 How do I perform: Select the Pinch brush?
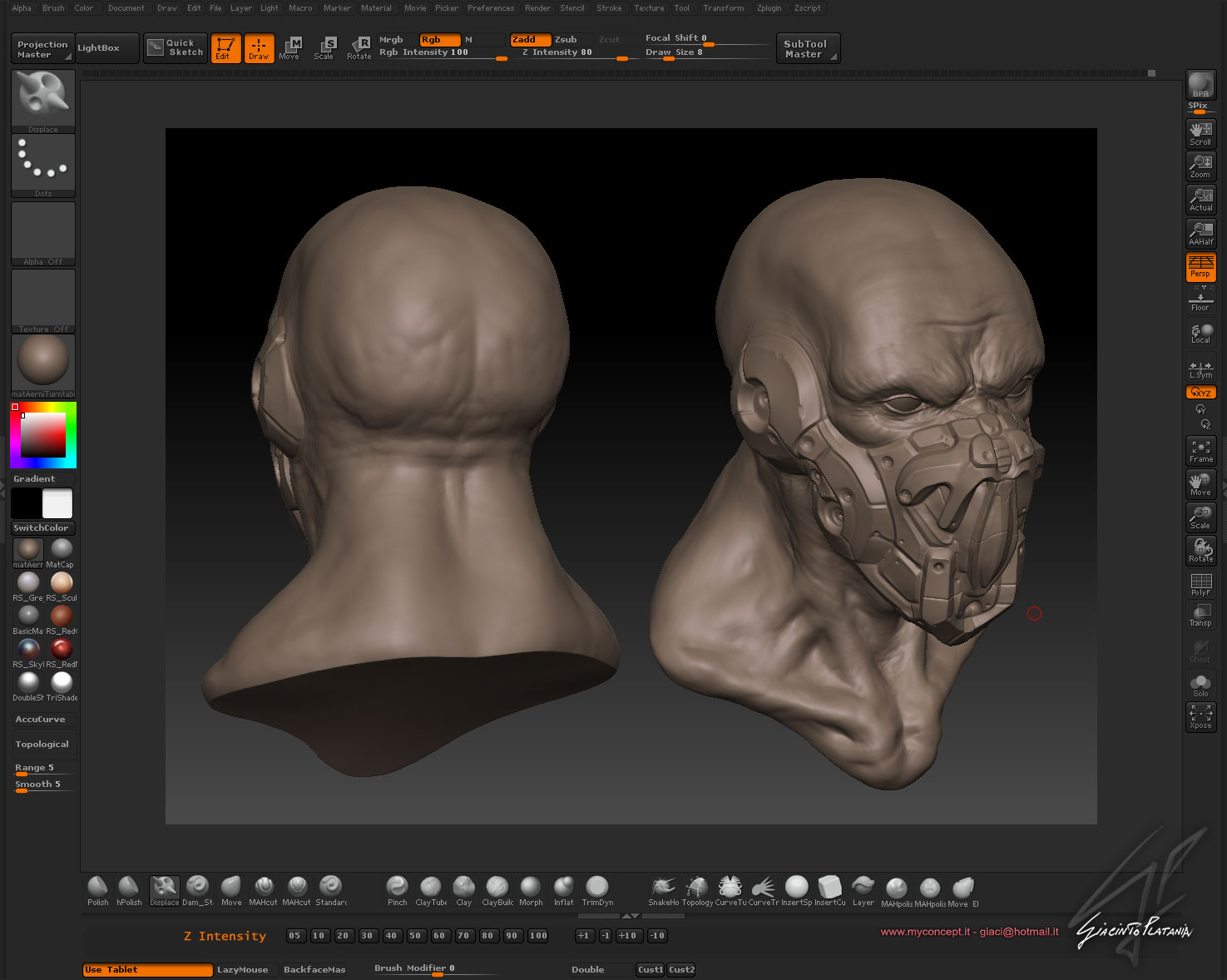398,890
